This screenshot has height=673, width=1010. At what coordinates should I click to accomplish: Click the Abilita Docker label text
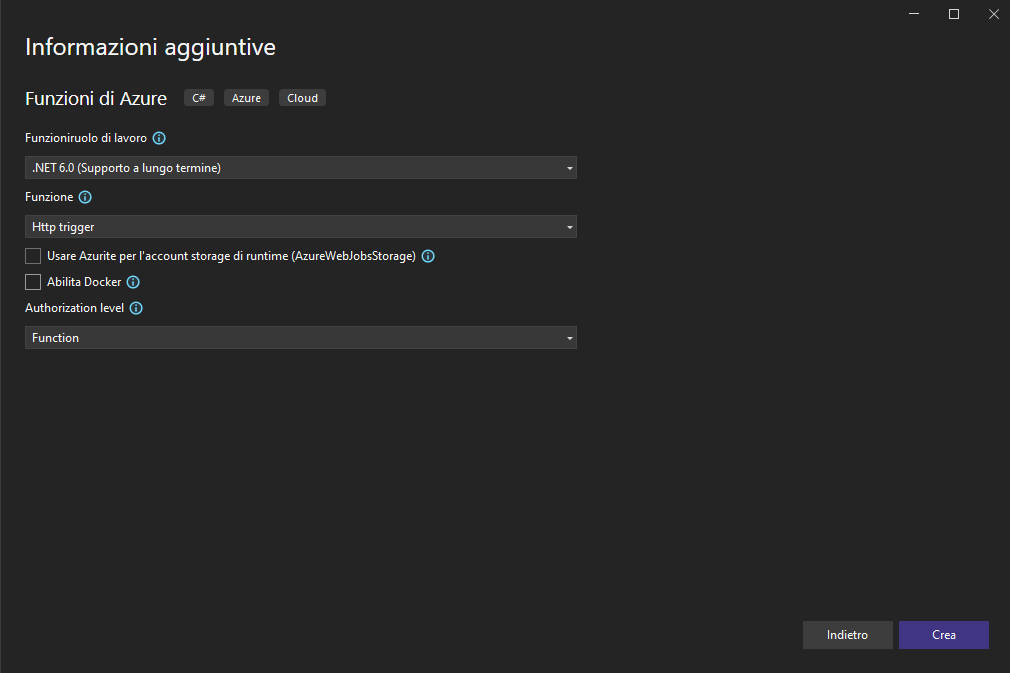84,282
